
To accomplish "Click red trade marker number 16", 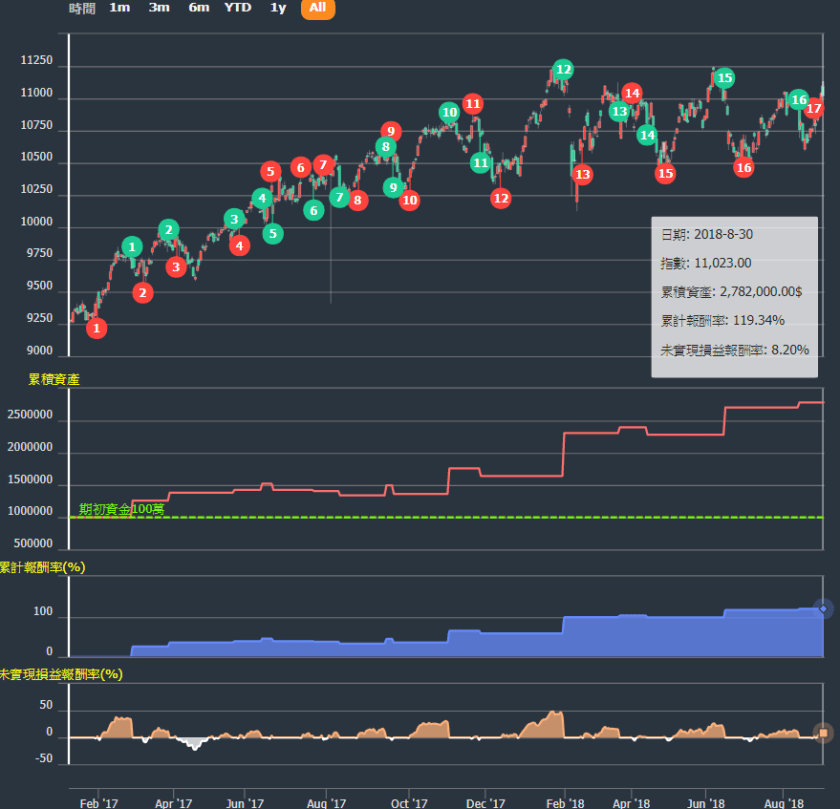I will click(x=743, y=168).
